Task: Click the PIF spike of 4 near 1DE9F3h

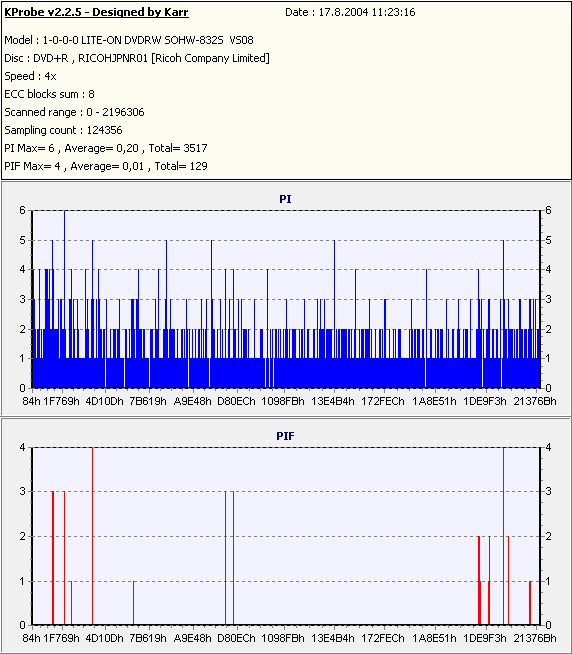Action: pos(504,536)
